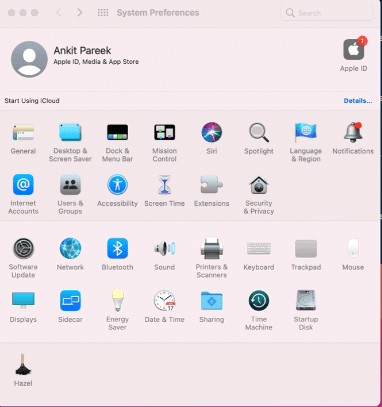Go back with the left chevron
Image resolution: width=382 pixels, height=407 pixels.
(x=59, y=13)
